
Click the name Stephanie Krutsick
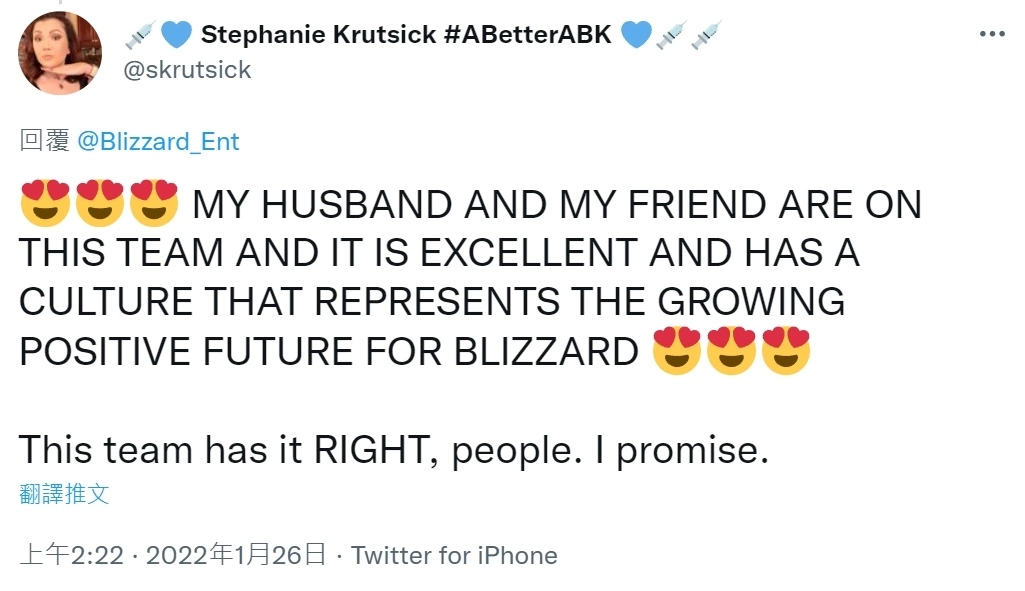(x=319, y=35)
